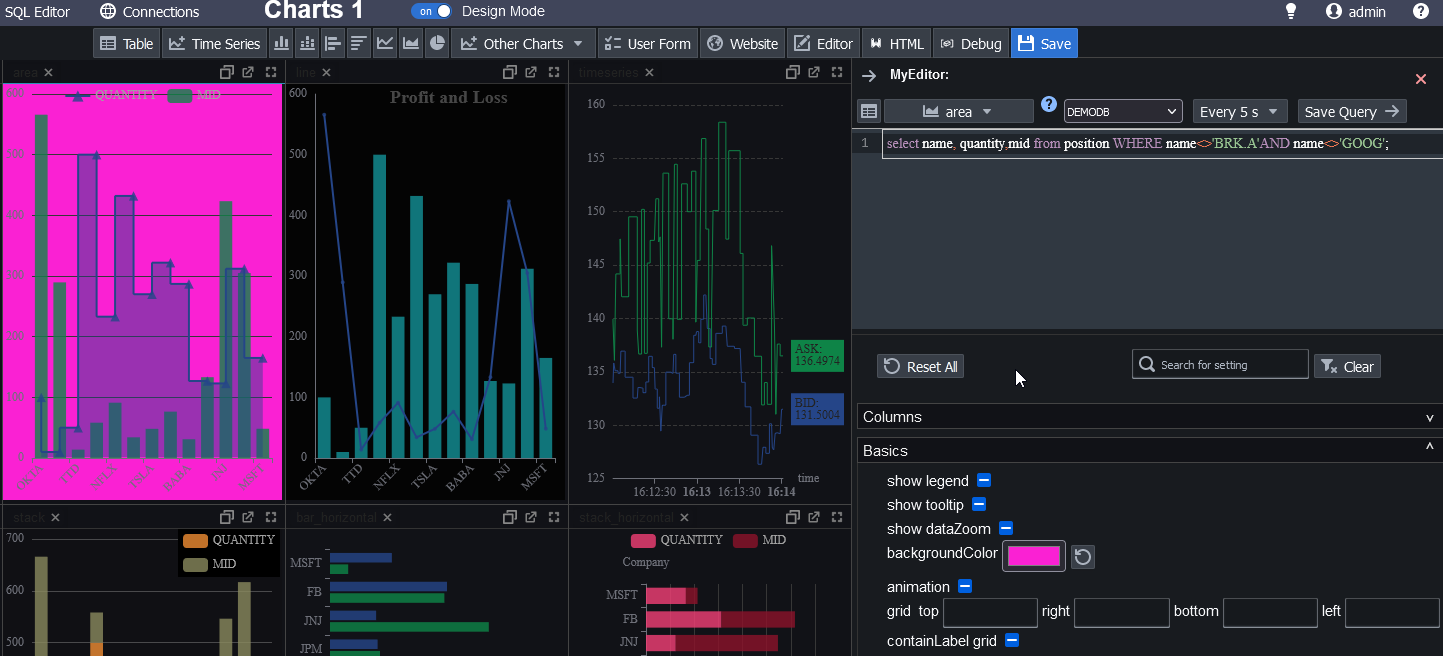1443x656 pixels.
Task: Close the line panel tab X
Action: [x=326, y=73]
